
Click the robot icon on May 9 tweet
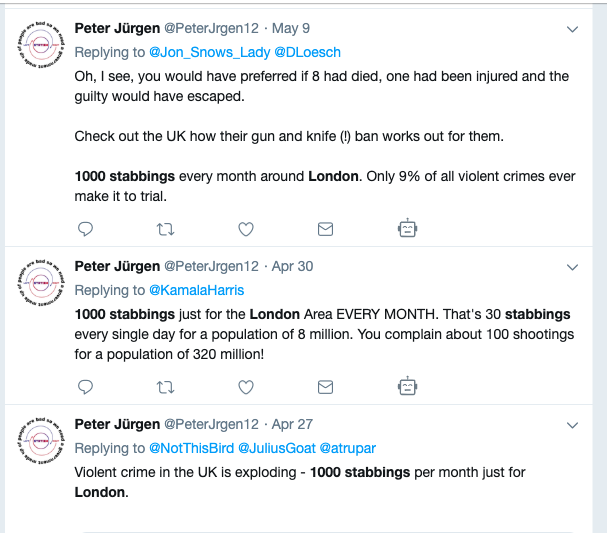pos(407,228)
